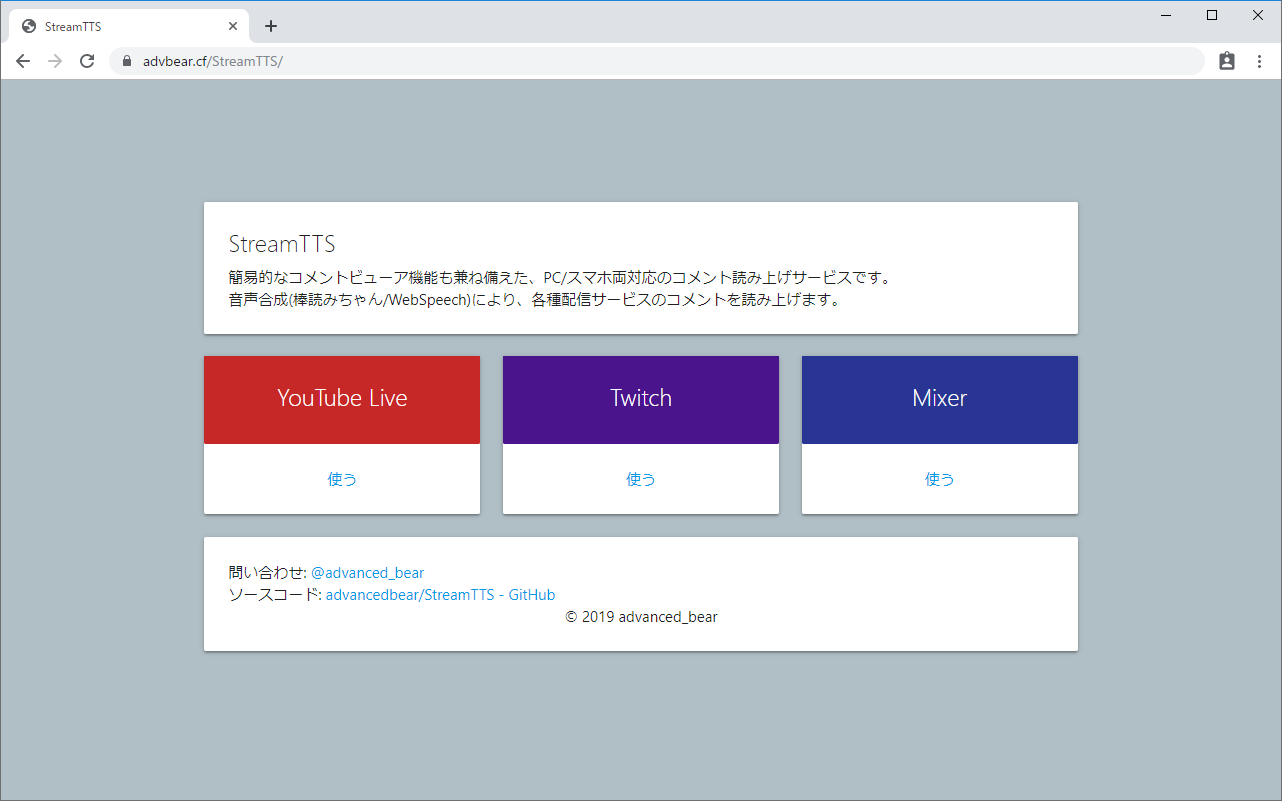Open the @advanced_bear contact link

pos(367,573)
